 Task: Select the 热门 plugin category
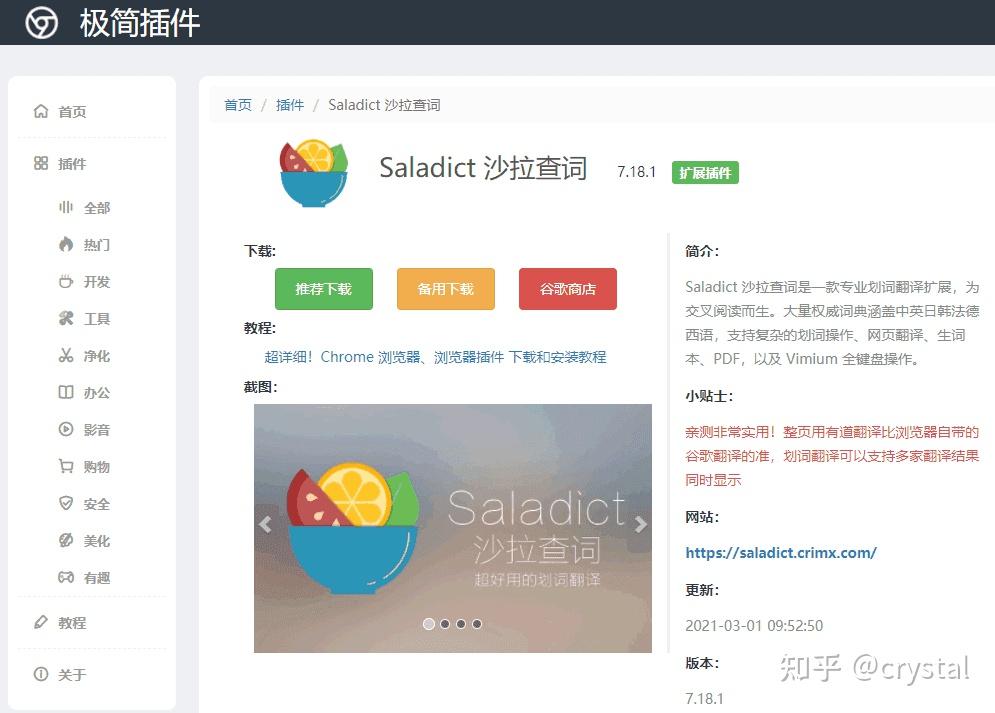point(97,245)
